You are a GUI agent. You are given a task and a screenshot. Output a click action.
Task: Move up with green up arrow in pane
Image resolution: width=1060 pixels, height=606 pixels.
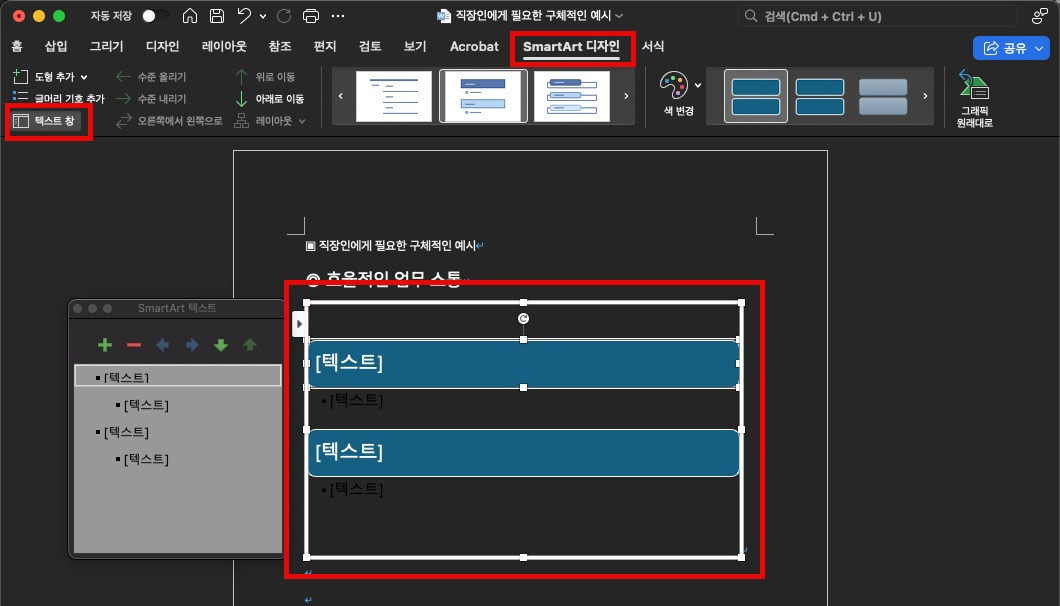[250, 345]
